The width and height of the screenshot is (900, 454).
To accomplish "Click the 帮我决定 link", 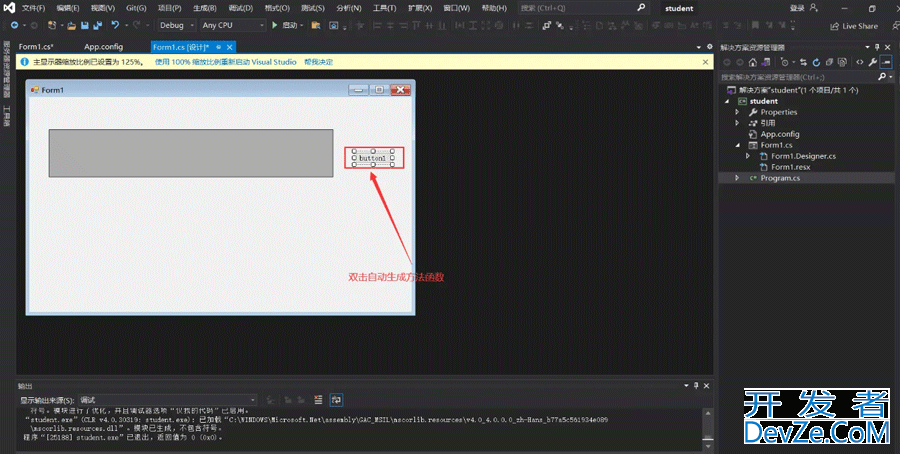I will (319, 62).
